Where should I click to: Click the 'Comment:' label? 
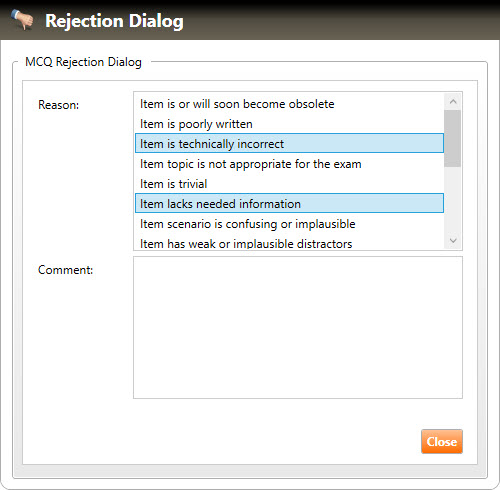(x=65, y=270)
